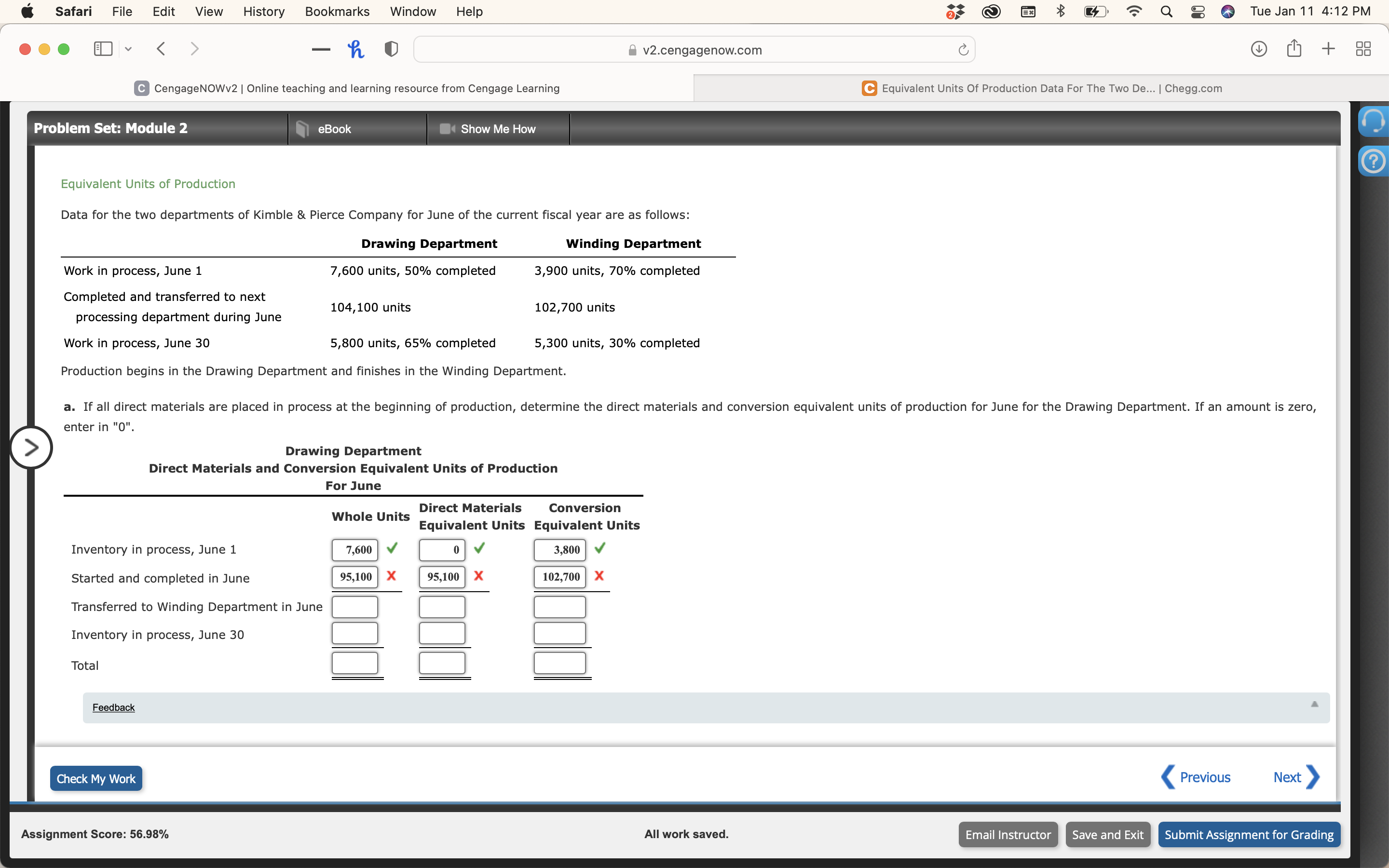Click the headset support icon on the right
1389x868 pixels.
pos(1374,121)
